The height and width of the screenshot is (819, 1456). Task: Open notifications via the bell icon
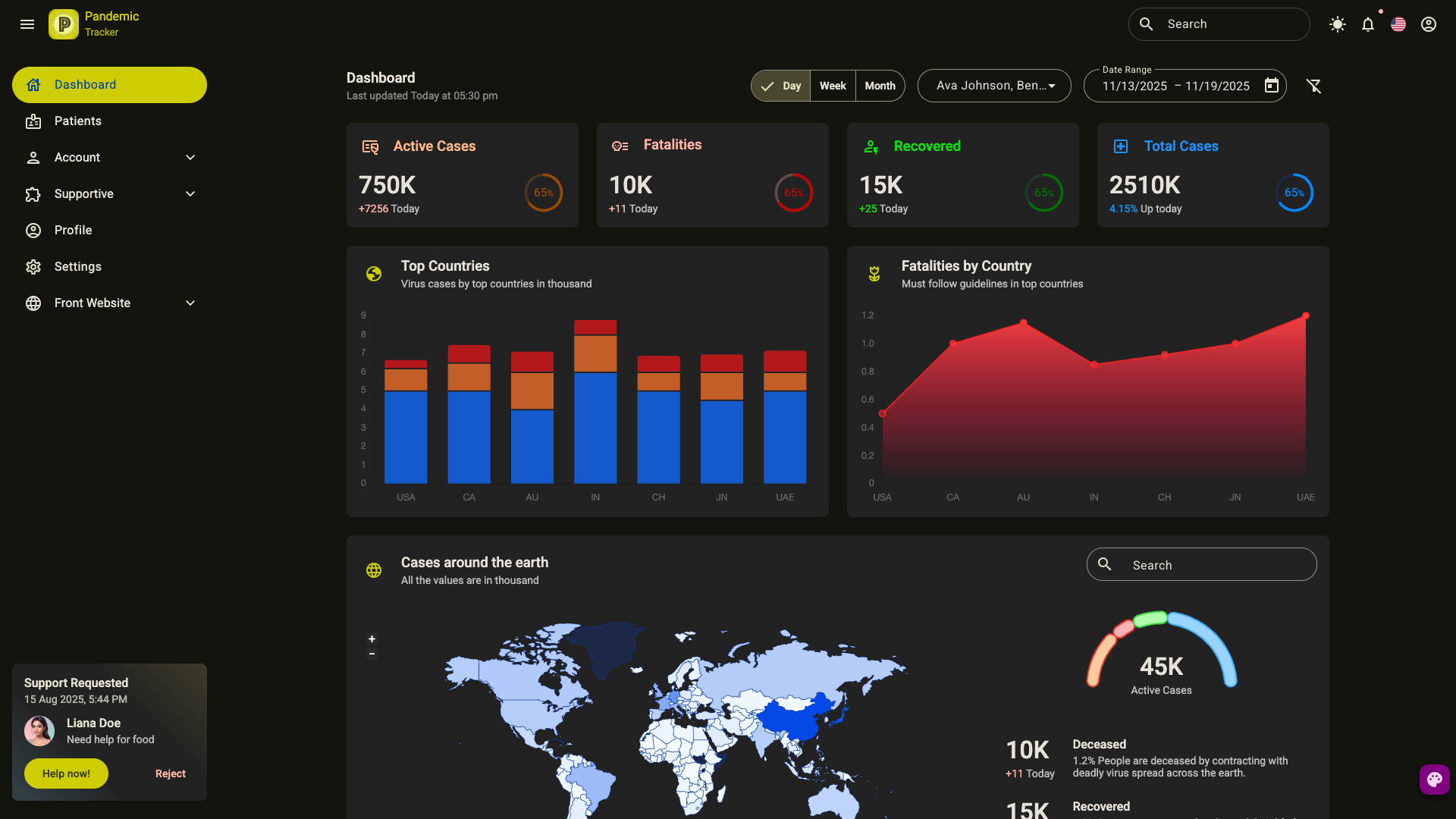[1368, 24]
